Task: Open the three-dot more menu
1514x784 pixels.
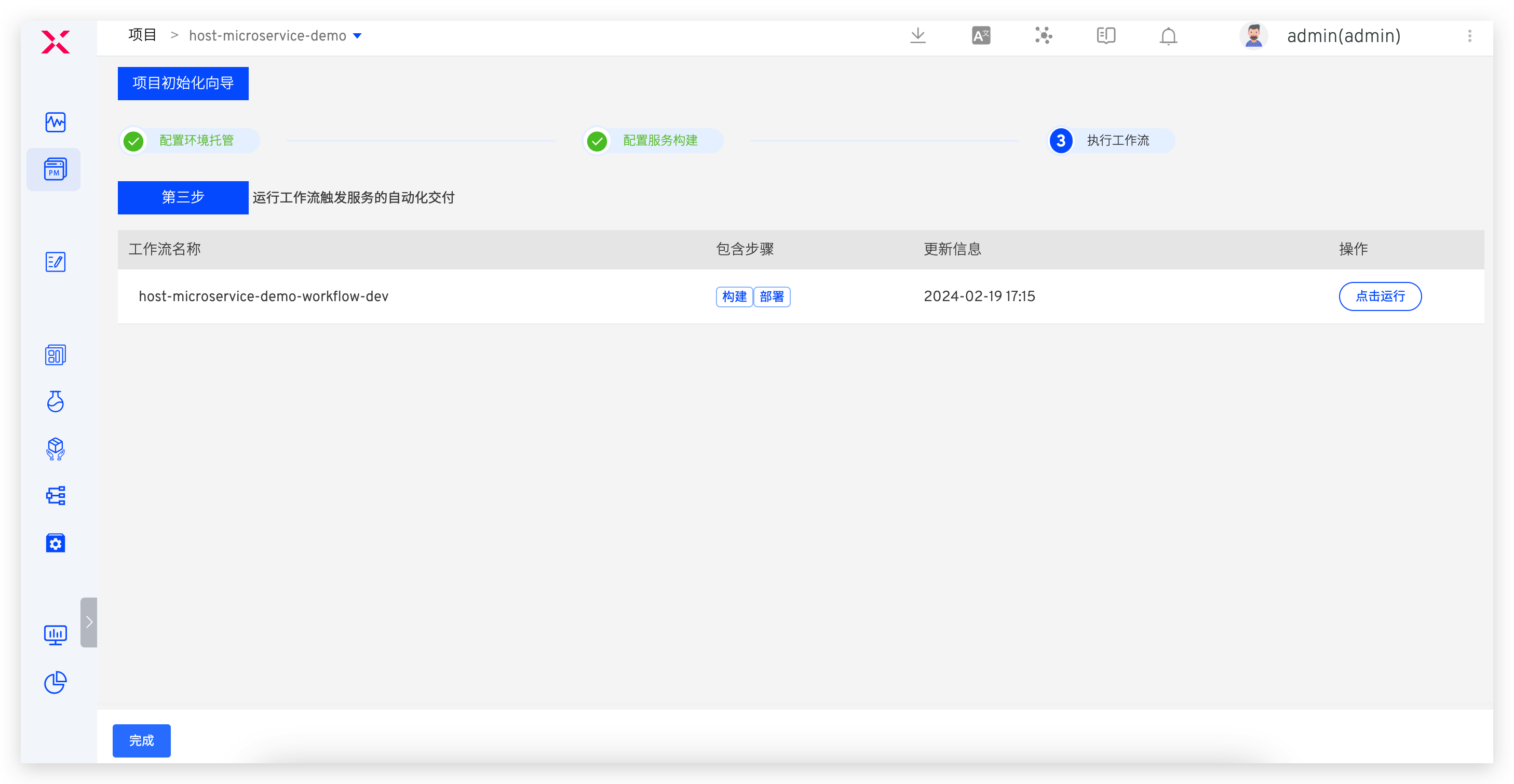Action: point(1469,36)
